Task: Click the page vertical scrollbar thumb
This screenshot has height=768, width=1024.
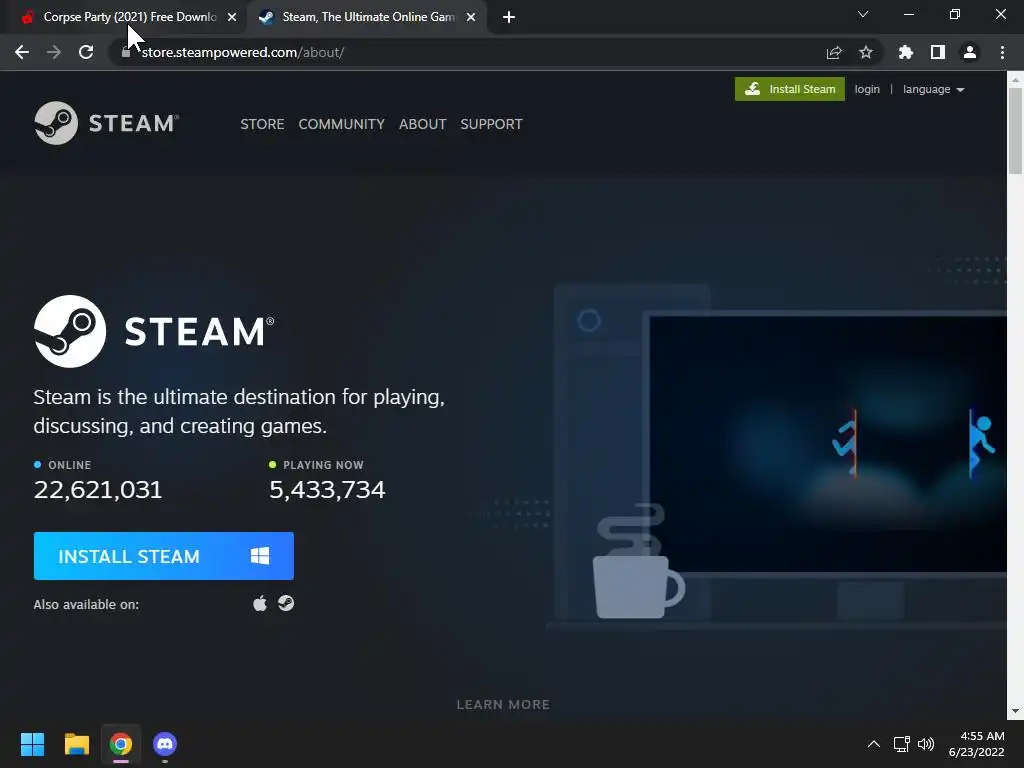Action: (x=1015, y=131)
